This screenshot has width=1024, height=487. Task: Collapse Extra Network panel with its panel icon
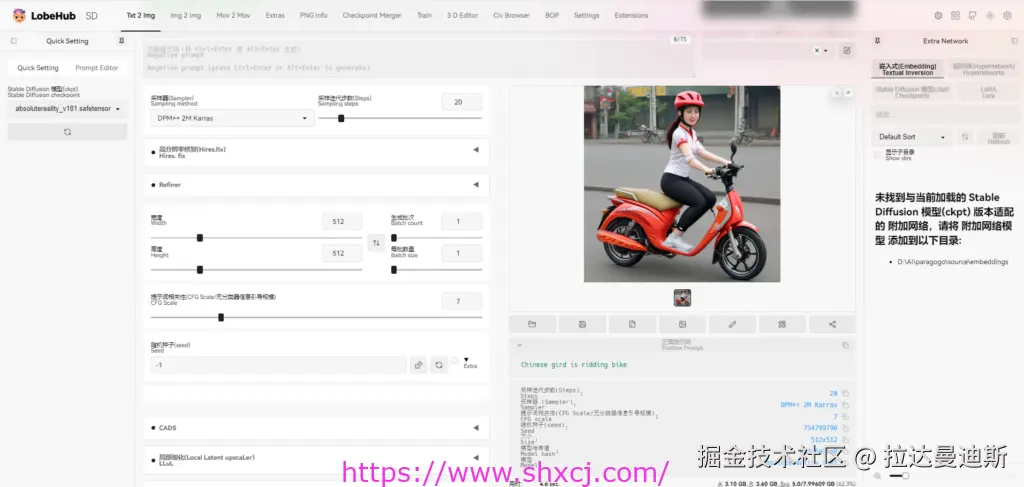click(x=1014, y=40)
